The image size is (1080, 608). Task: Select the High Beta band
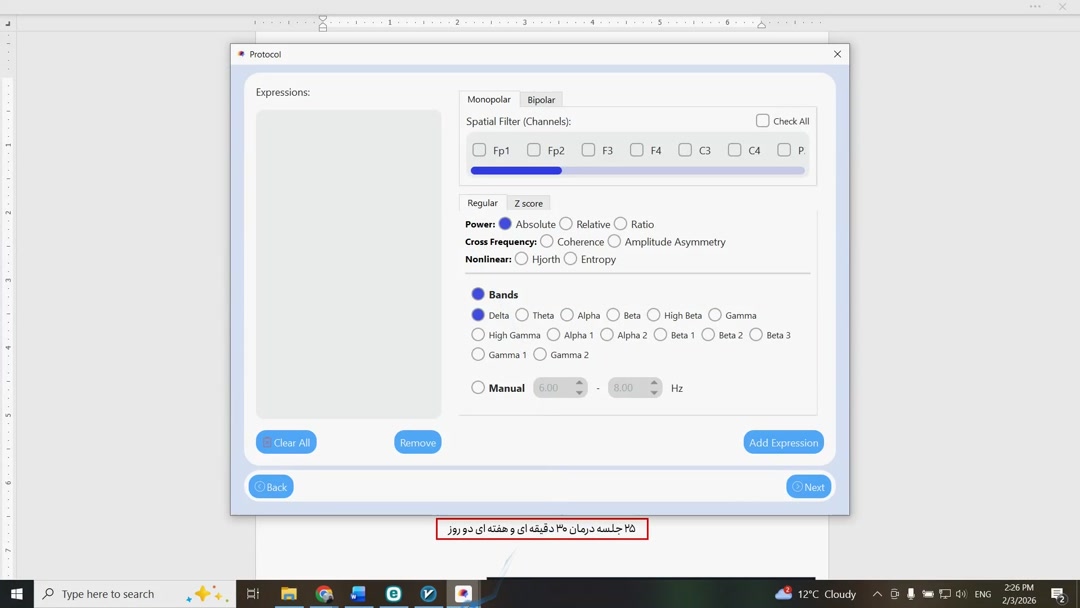click(x=654, y=315)
